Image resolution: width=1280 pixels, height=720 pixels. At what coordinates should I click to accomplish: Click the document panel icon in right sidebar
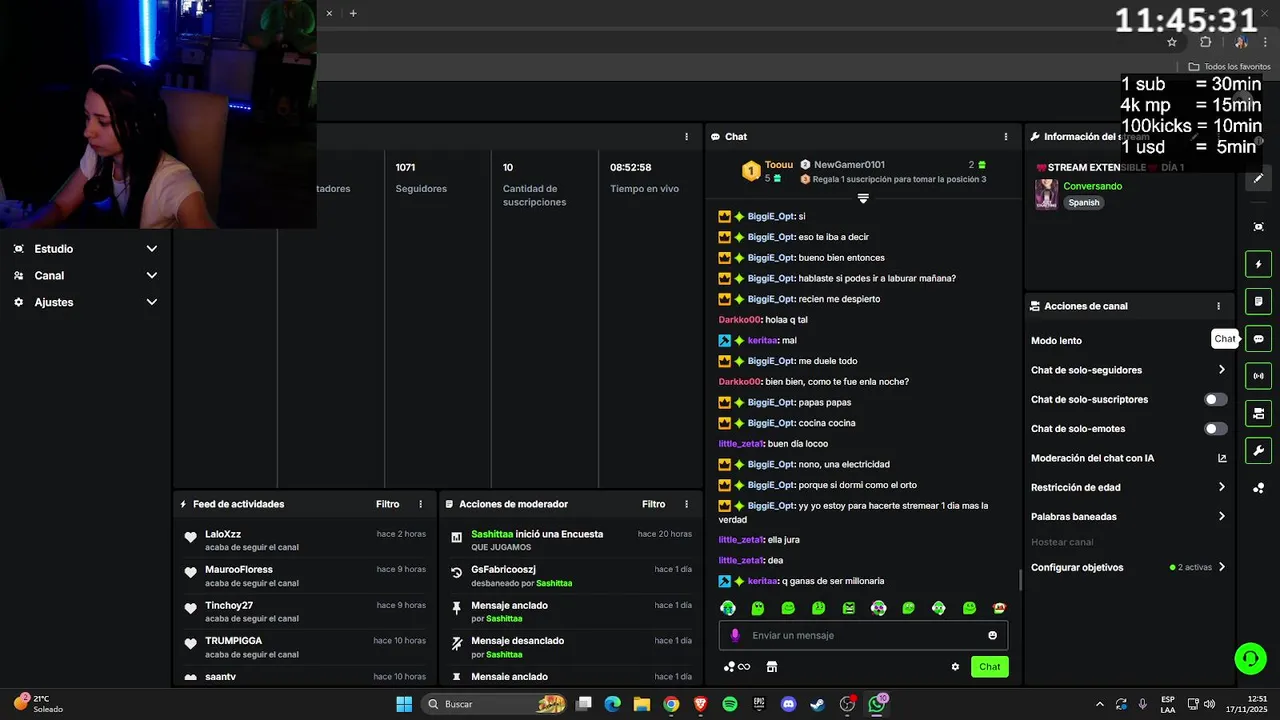(1258, 301)
